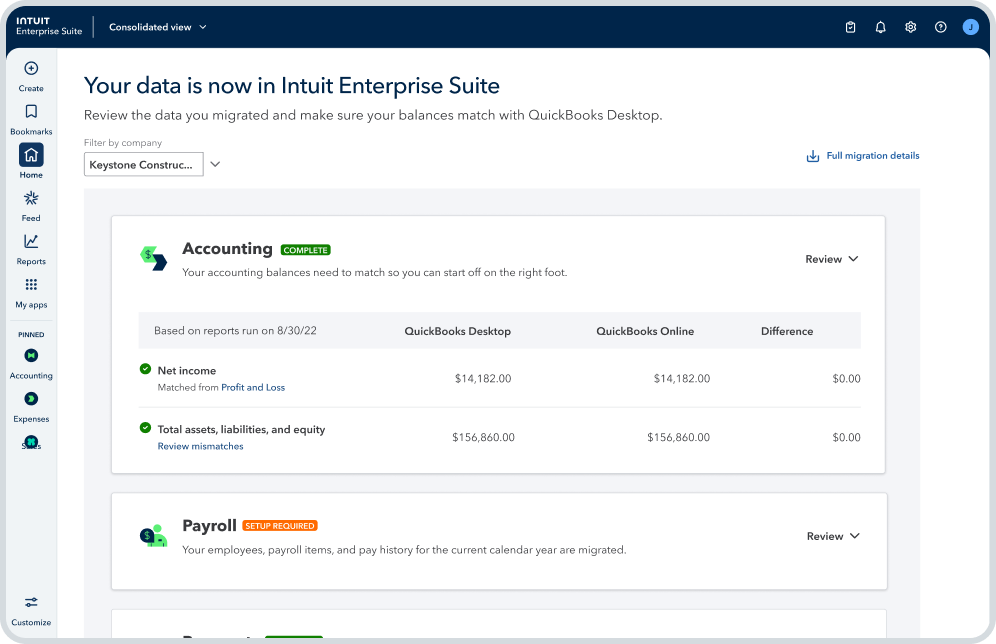The image size is (996, 644).
Task: Download Full migration details
Action: pos(862,156)
